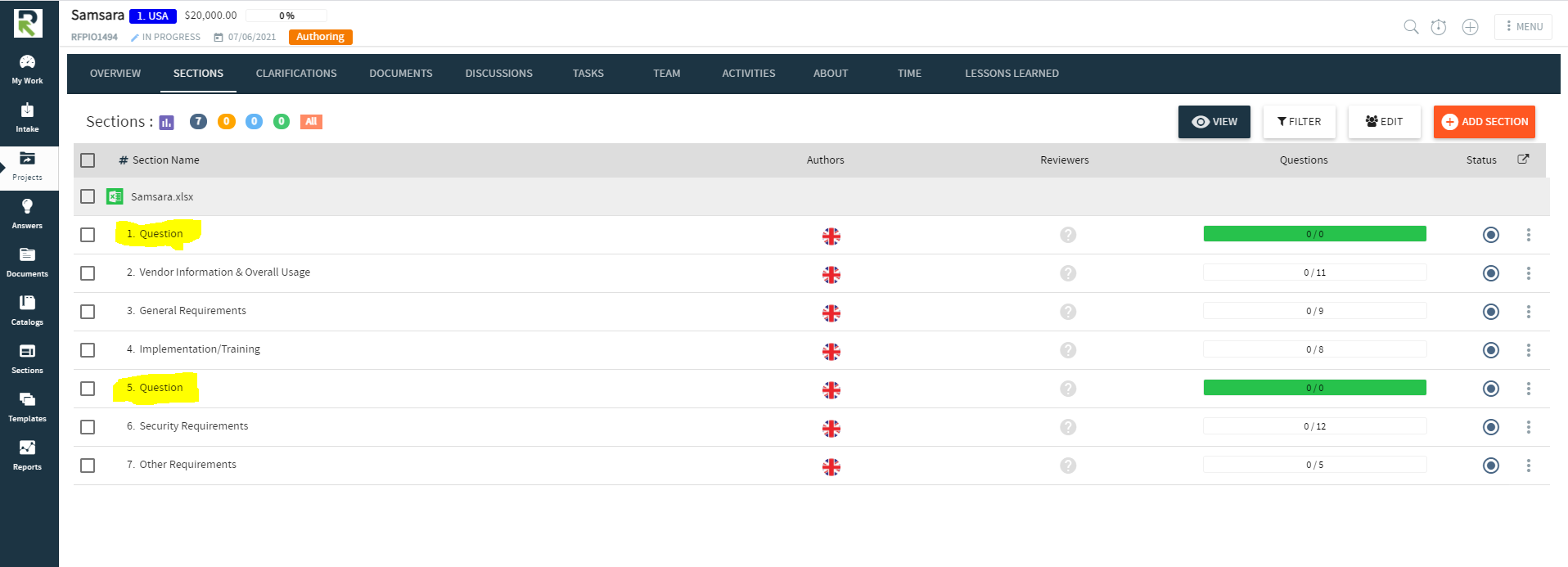Go to Answers in the sidebar
The height and width of the screenshot is (567, 1568).
tap(27, 214)
